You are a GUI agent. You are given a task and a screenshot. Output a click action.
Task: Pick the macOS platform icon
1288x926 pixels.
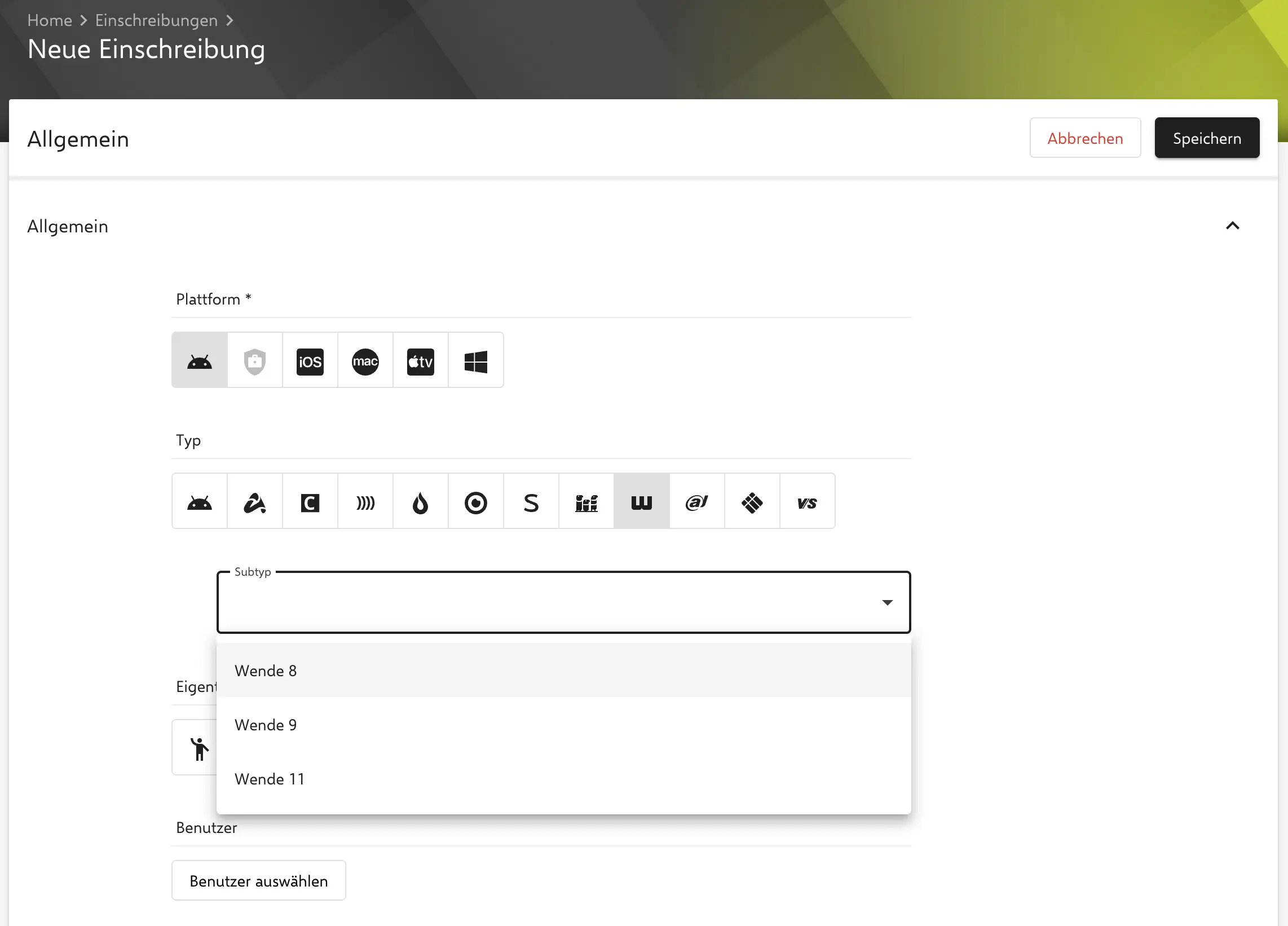click(365, 361)
